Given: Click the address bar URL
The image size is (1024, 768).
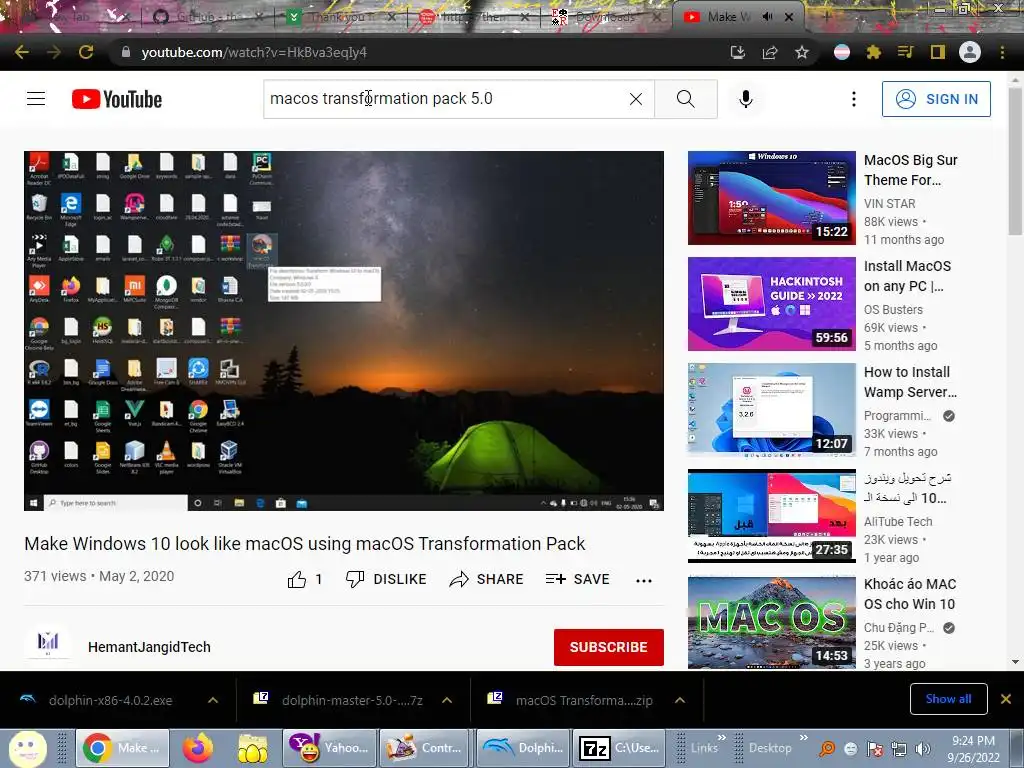Looking at the screenshot, I should point(254,52).
